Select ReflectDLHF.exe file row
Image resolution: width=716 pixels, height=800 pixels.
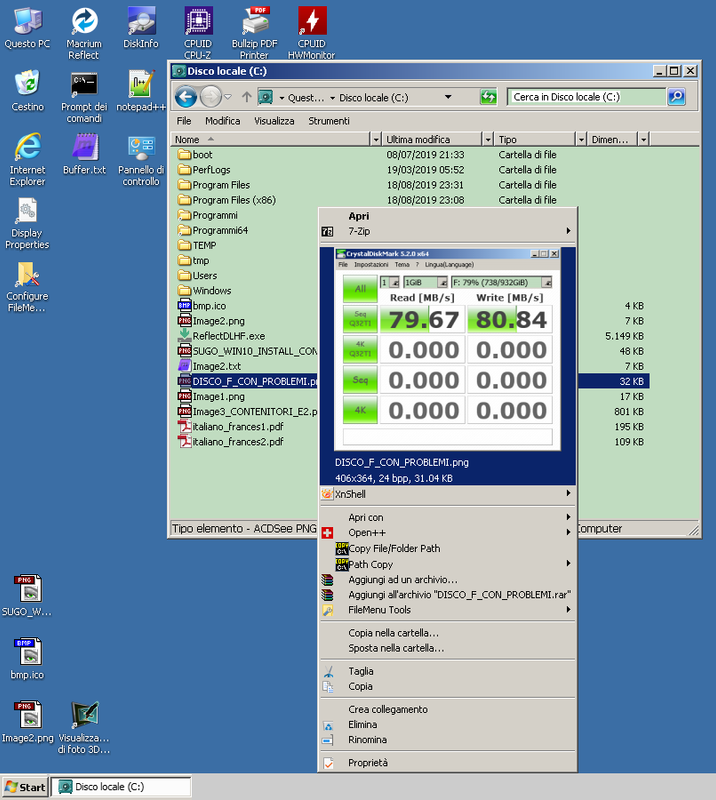click(x=222, y=336)
